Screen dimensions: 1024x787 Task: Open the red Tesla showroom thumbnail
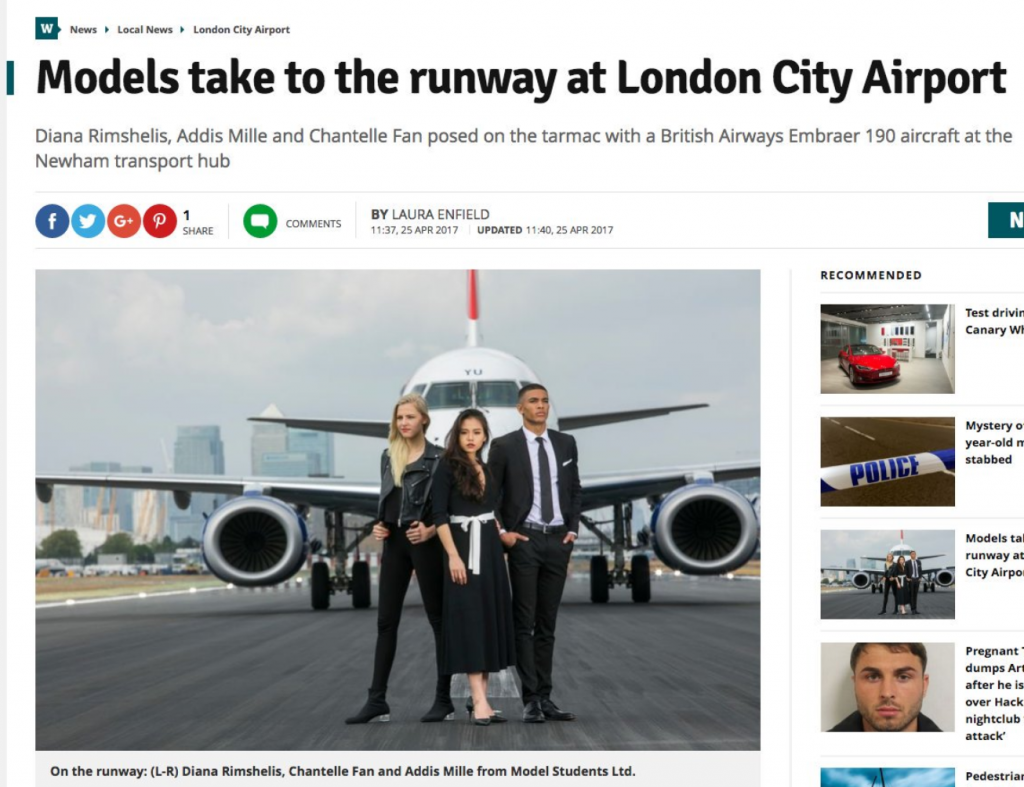[x=888, y=349]
